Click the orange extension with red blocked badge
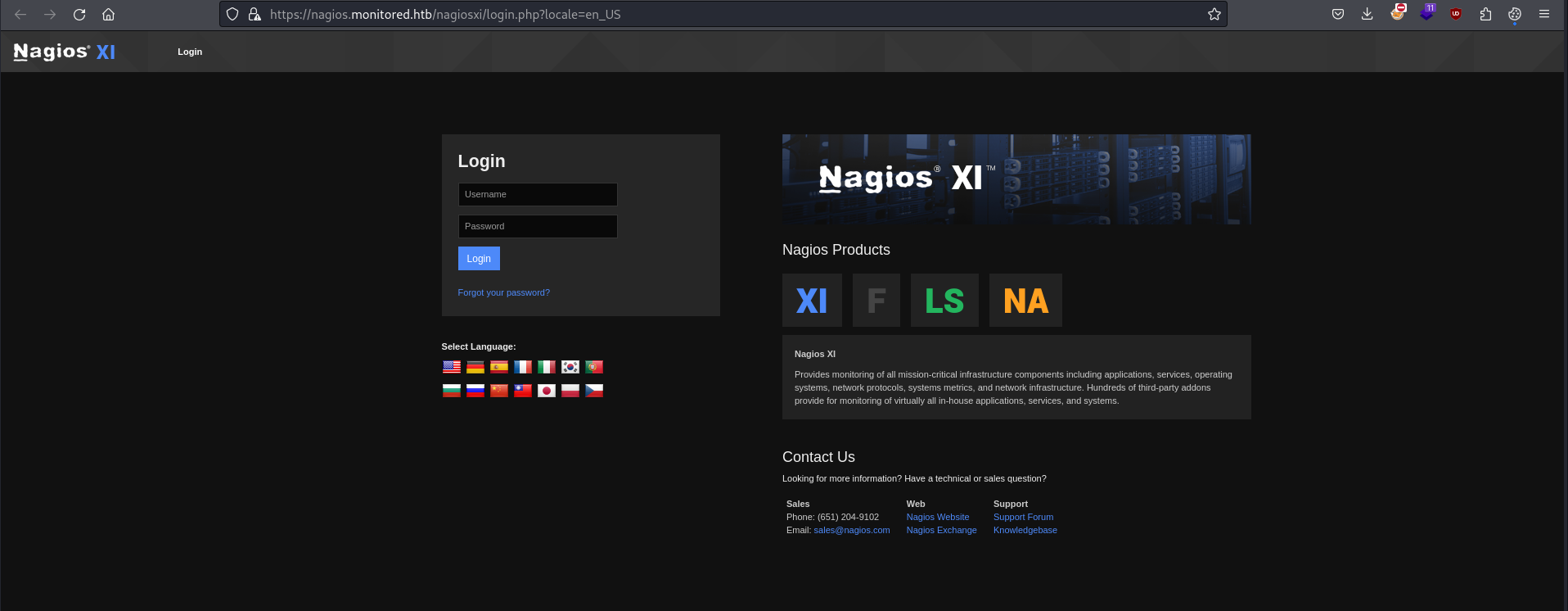This screenshot has width=1568, height=611. pyautogui.click(x=1398, y=12)
